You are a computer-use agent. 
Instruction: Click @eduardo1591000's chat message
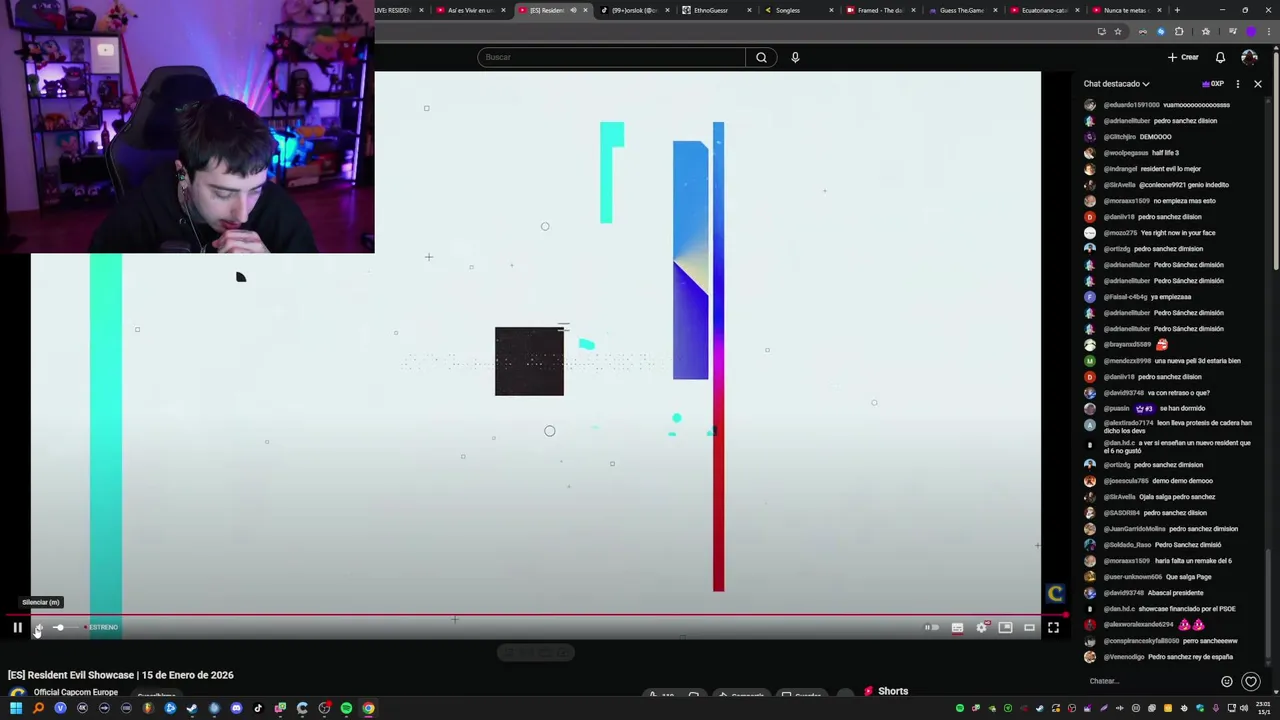1166,105
